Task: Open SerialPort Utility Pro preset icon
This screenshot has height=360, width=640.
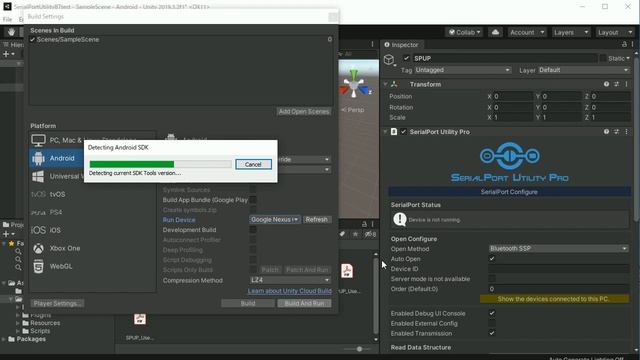Action: [616, 131]
